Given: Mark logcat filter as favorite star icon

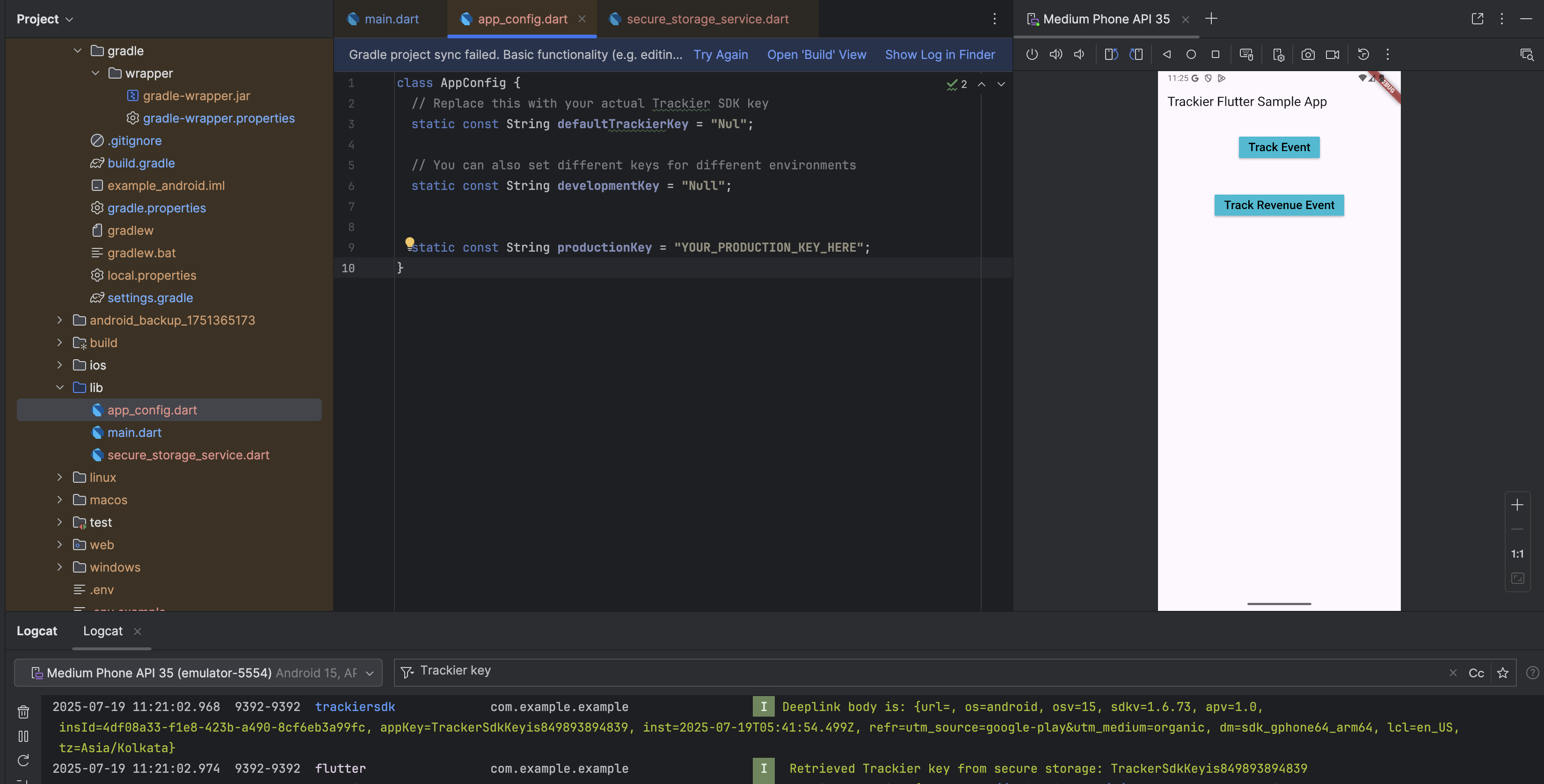Looking at the screenshot, I should pos(1502,673).
